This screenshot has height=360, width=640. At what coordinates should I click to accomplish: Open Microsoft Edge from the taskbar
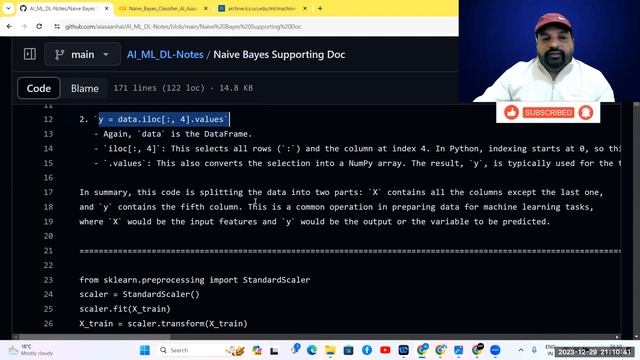coord(312,350)
